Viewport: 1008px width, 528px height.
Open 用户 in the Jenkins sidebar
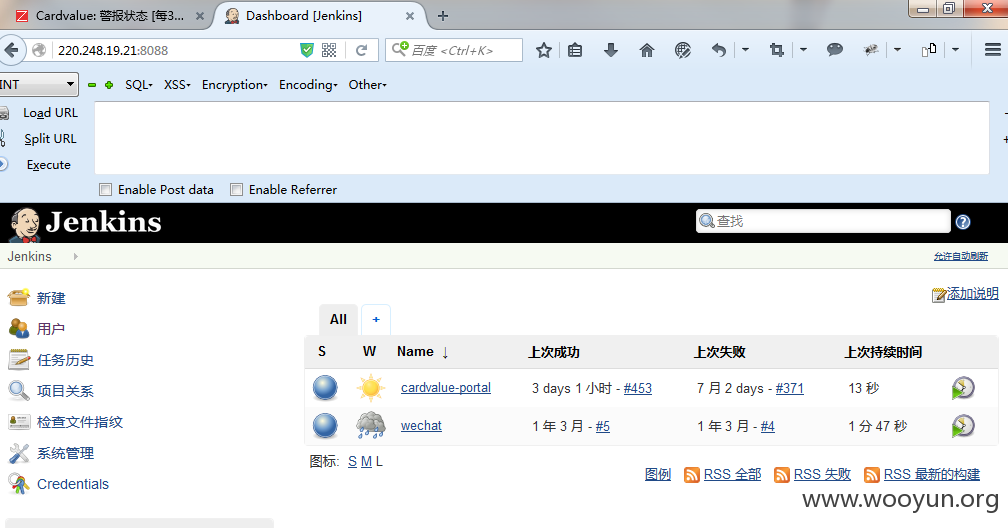pyautogui.click(x=51, y=329)
